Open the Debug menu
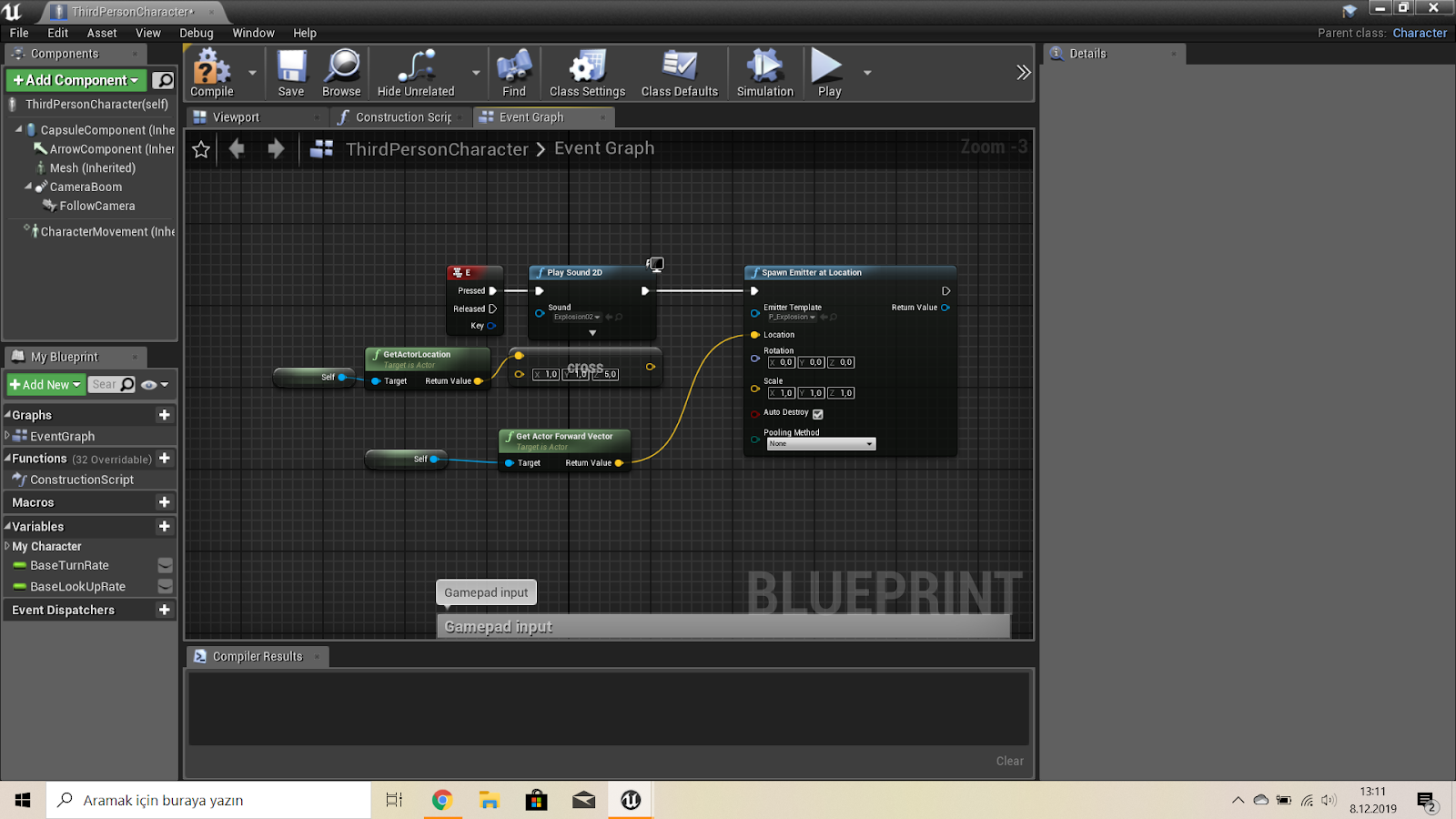 pyautogui.click(x=197, y=33)
